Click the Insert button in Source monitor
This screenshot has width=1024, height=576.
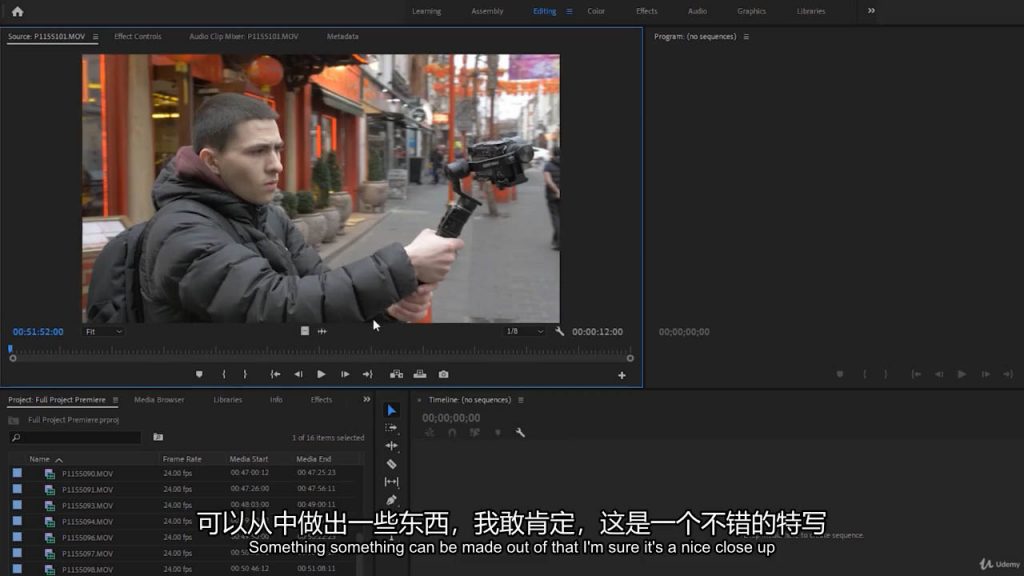point(396,374)
